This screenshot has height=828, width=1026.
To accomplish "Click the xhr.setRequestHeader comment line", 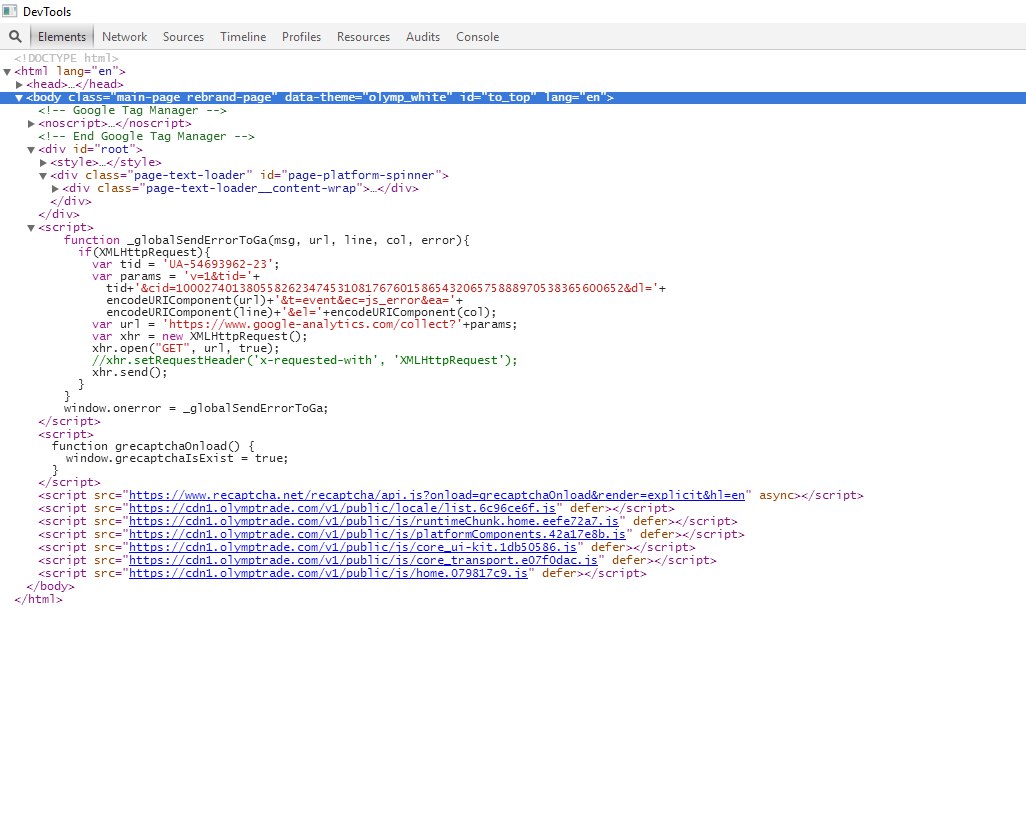I will click(304, 360).
